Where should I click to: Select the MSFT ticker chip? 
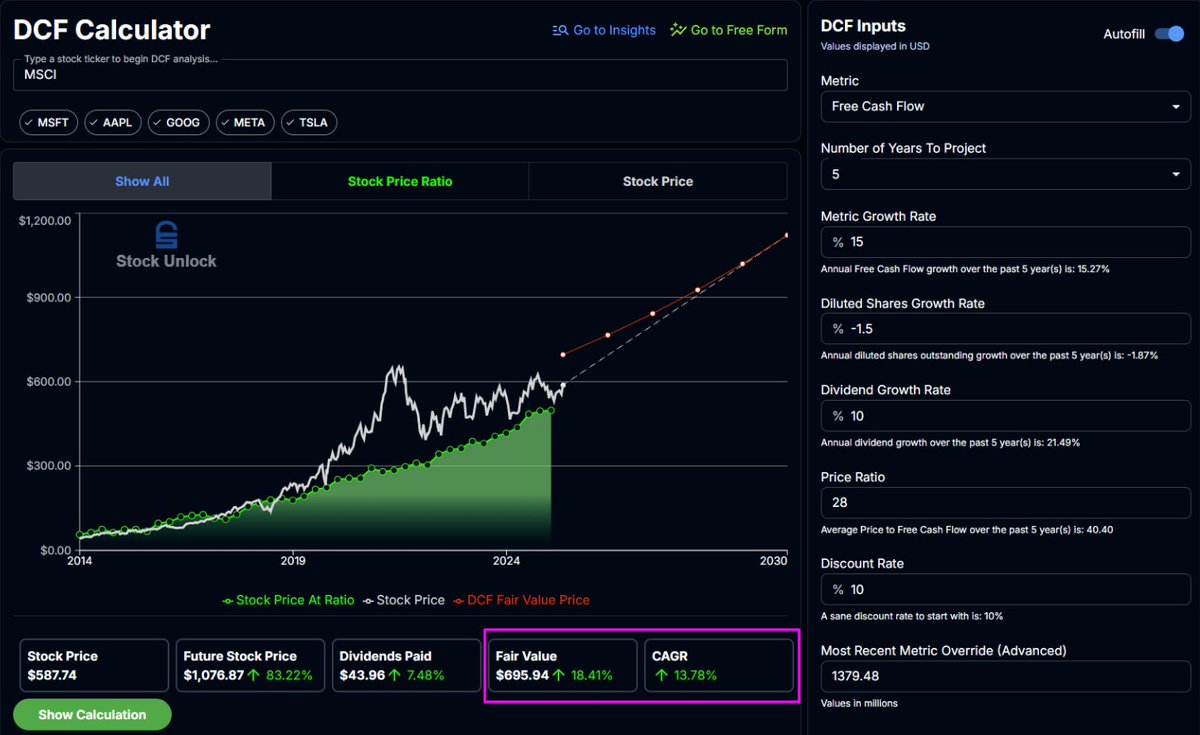48,123
